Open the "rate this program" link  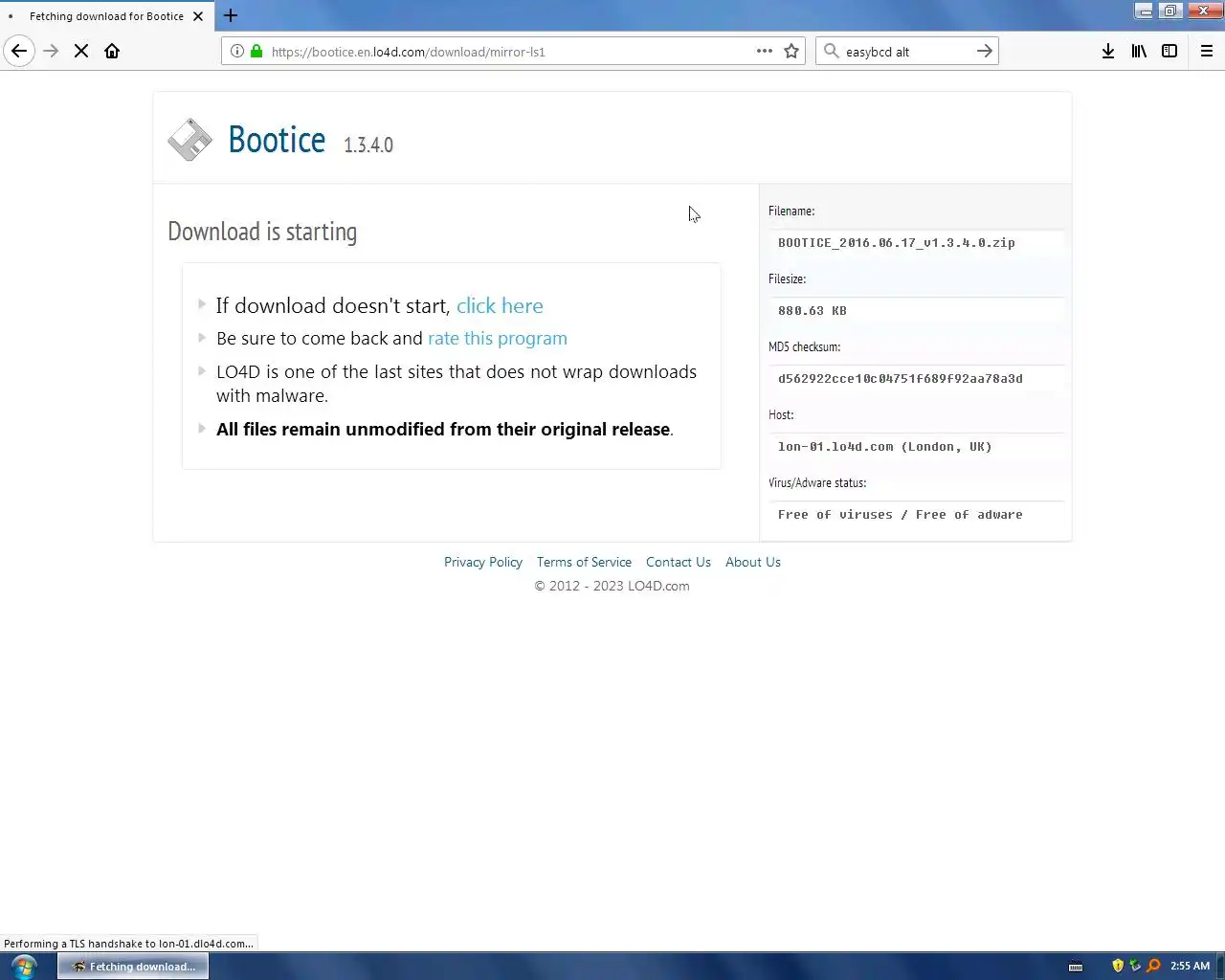pyautogui.click(x=498, y=339)
